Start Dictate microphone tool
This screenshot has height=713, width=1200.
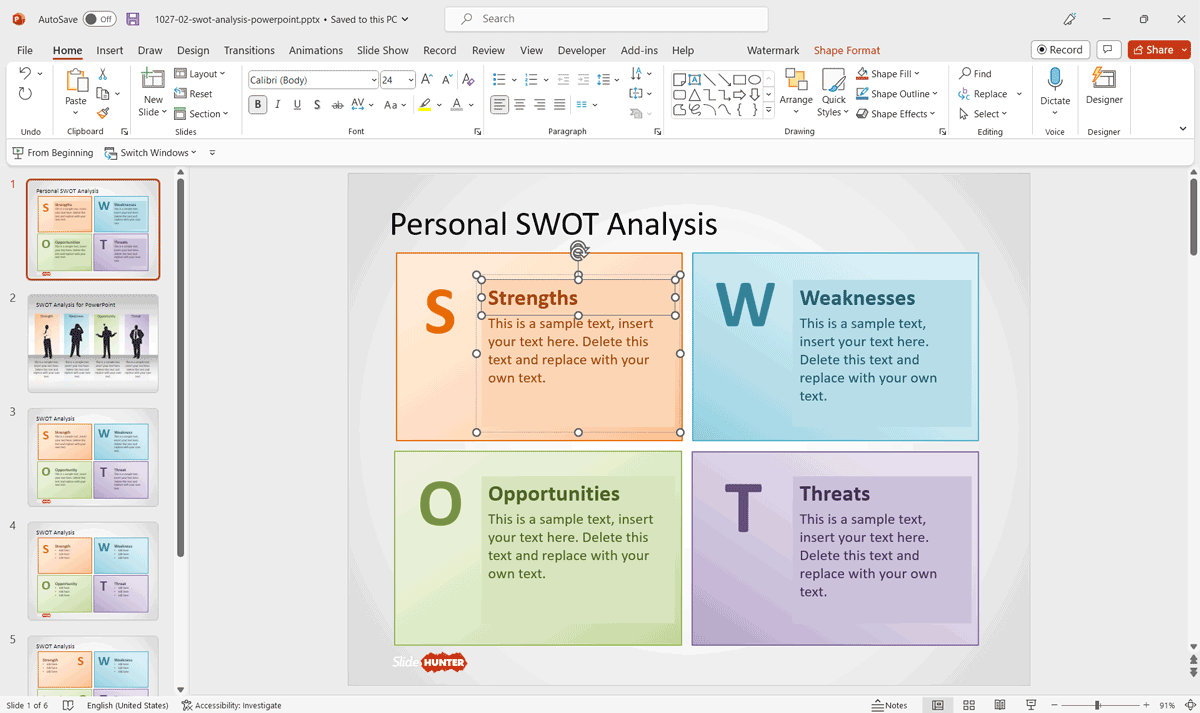[1055, 86]
